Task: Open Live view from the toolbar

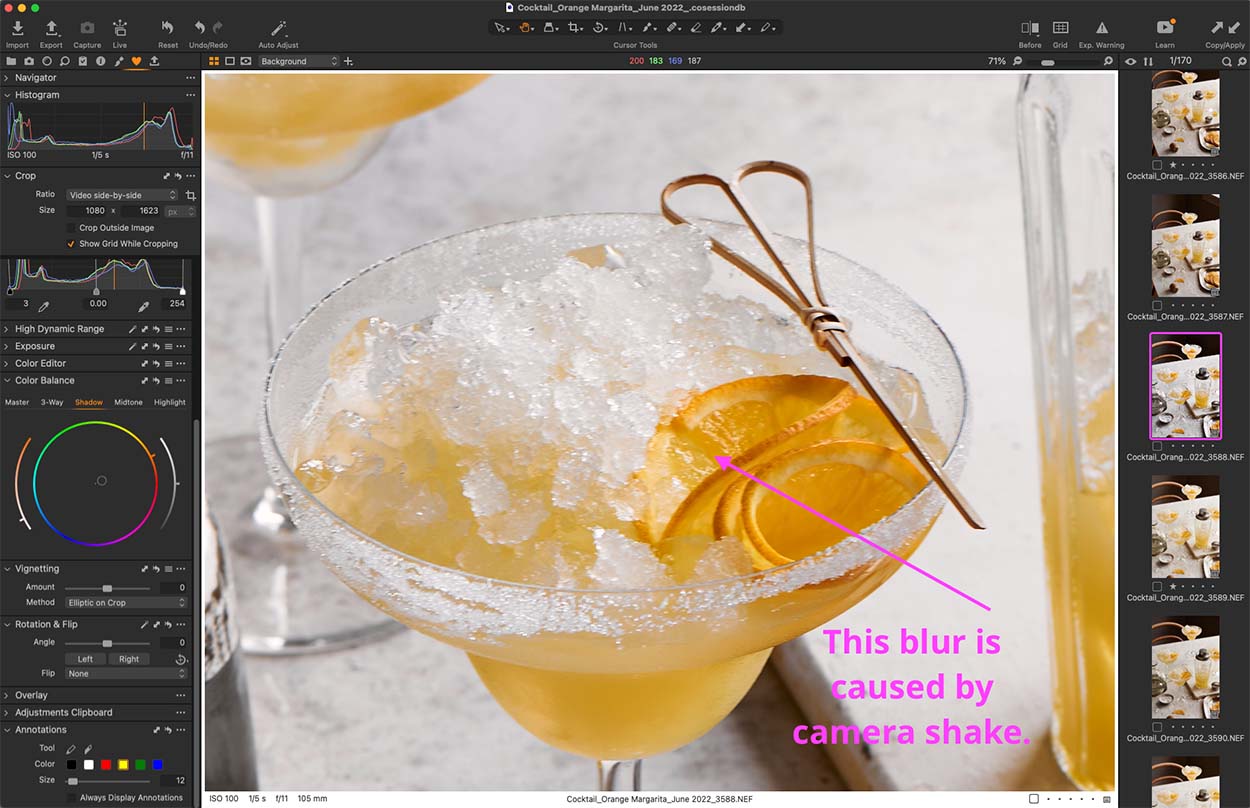Action: click(120, 28)
